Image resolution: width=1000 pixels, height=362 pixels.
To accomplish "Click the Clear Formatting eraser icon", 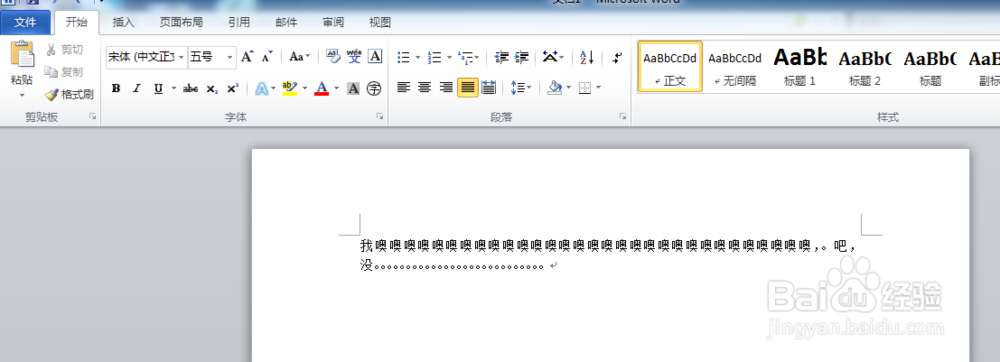I will pos(334,57).
